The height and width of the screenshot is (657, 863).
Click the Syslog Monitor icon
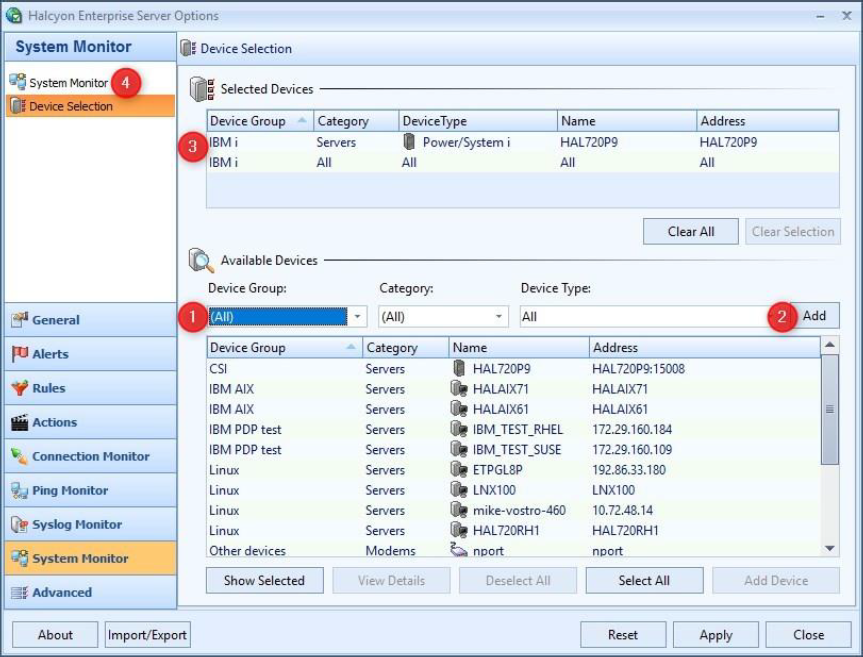point(19,524)
